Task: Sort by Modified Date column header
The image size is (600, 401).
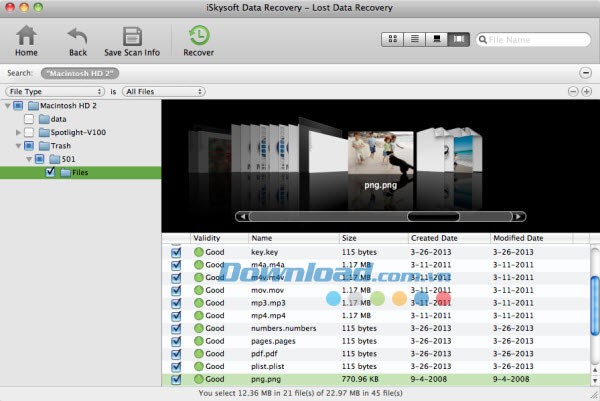Action: (532, 238)
